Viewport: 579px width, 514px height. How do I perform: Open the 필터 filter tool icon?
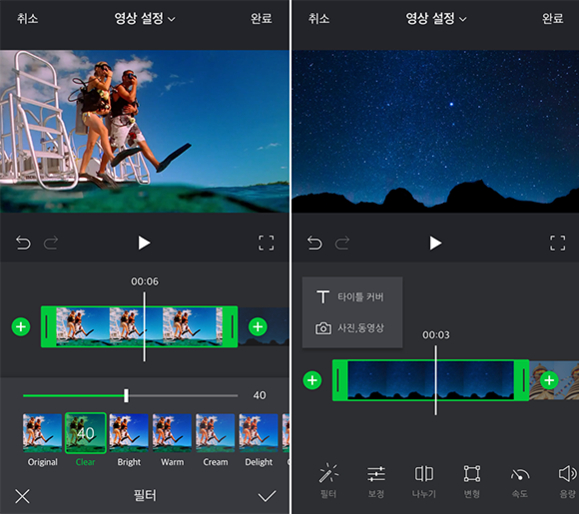click(328, 480)
